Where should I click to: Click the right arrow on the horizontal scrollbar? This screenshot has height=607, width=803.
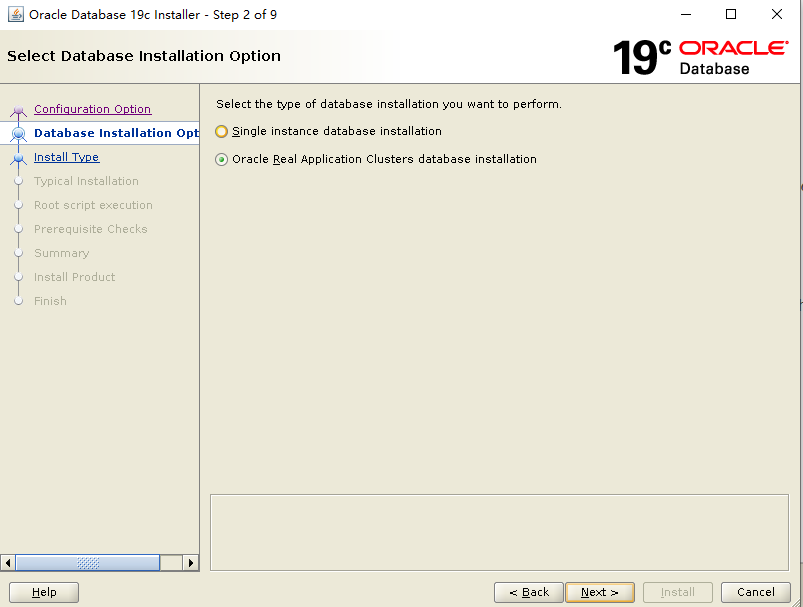(191, 562)
